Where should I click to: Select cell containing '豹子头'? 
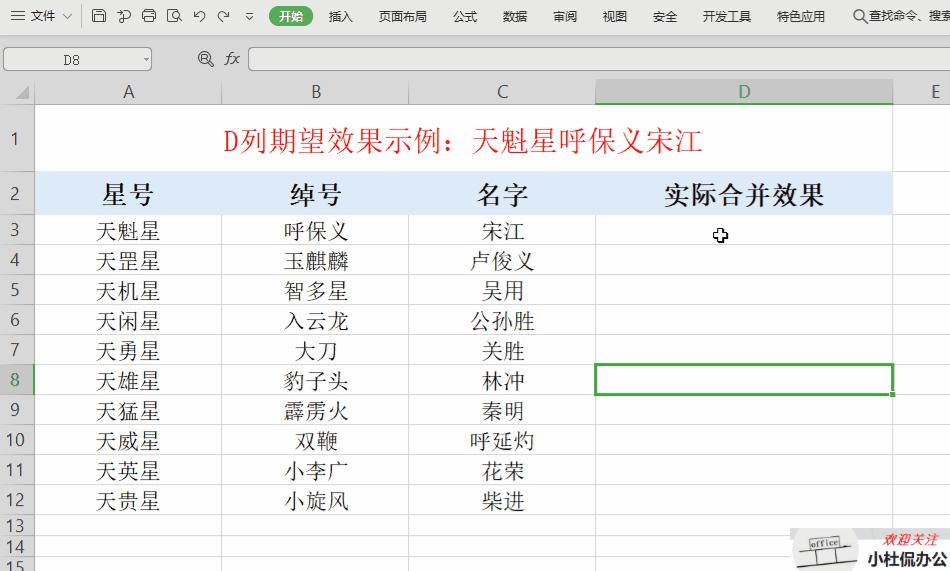pyautogui.click(x=315, y=380)
